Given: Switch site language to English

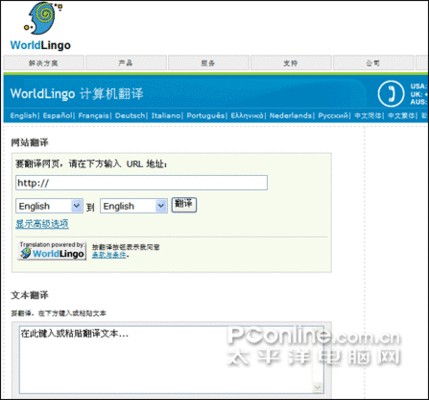Looking at the screenshot, I should 23,116.
